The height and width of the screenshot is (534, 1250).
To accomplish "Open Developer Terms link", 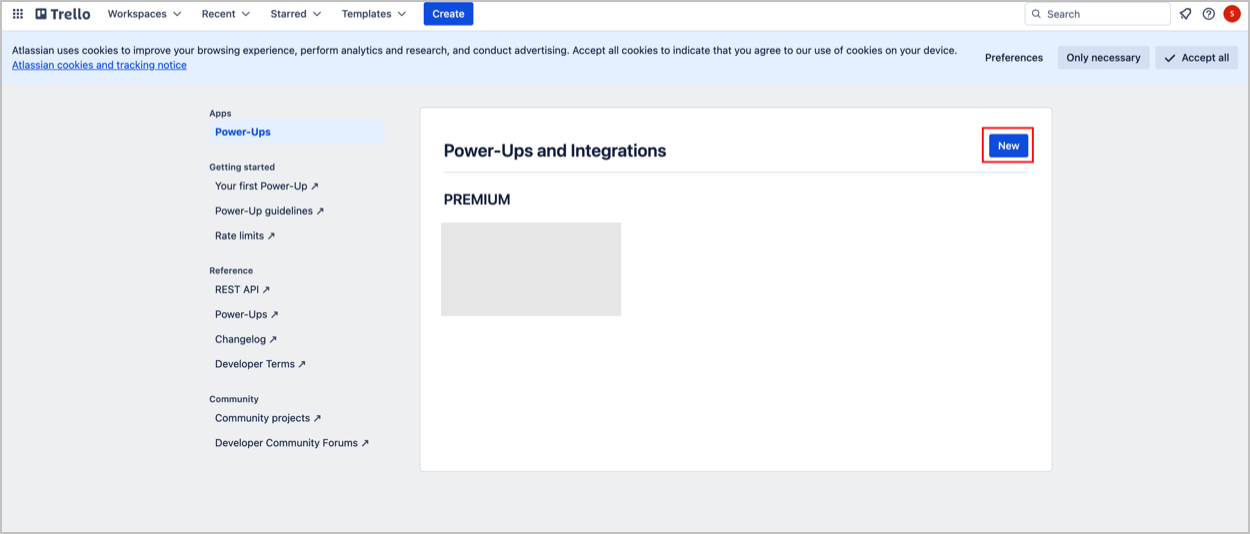I will pos(261,364).
